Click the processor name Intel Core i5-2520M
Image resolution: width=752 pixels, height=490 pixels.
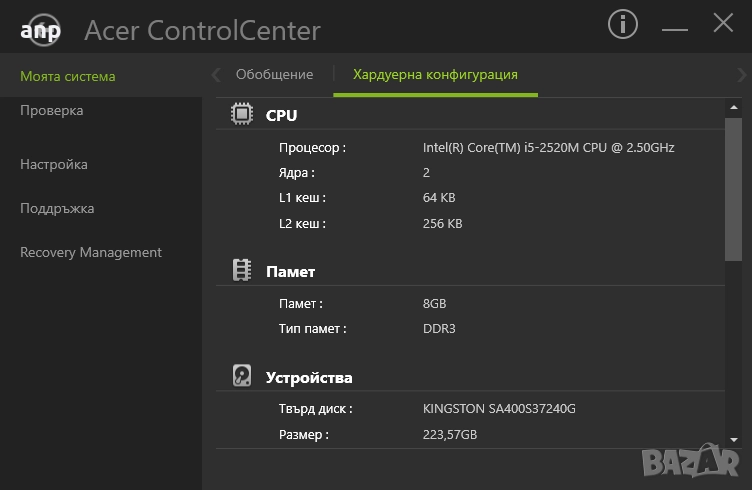[x=548, y=148]
